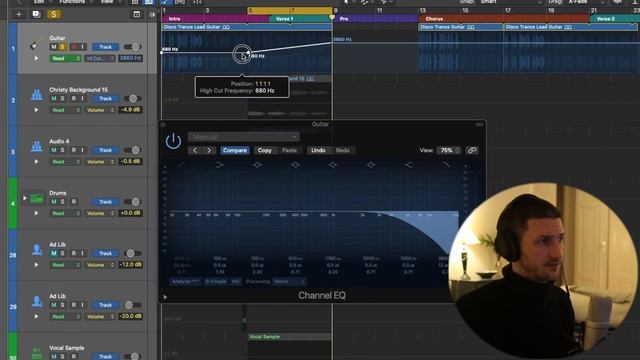This screenshot has height=360, width=640.
Task: Click the Undo button in Channel EQ
Action: 318,150
